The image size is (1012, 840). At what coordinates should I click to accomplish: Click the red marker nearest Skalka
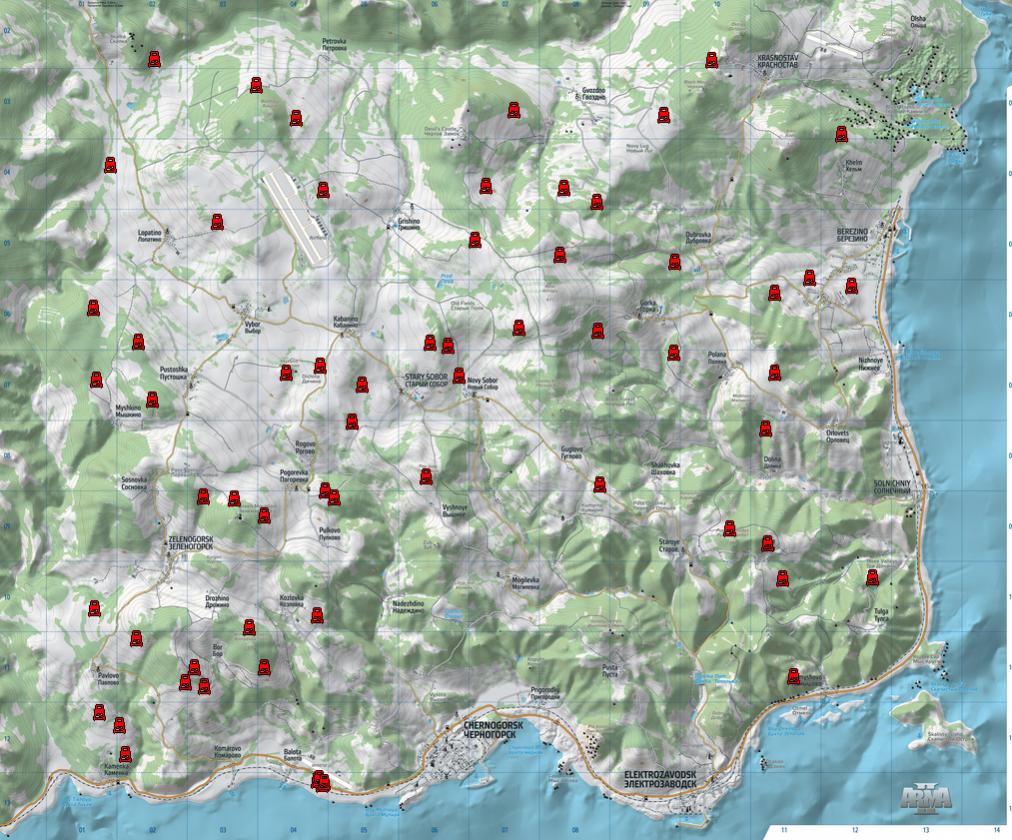point(154,59)
